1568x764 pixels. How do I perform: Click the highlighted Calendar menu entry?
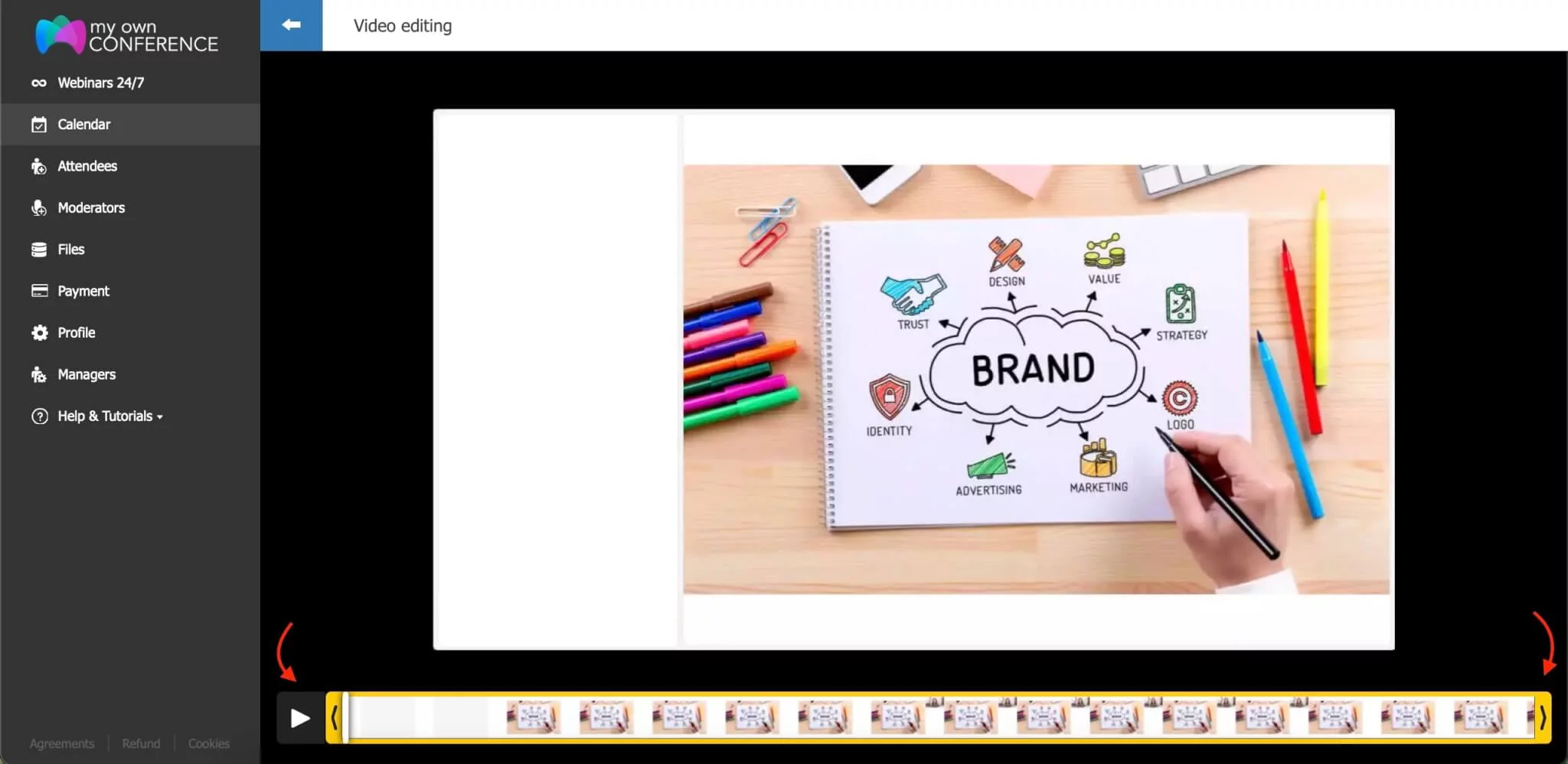(83, 124)
